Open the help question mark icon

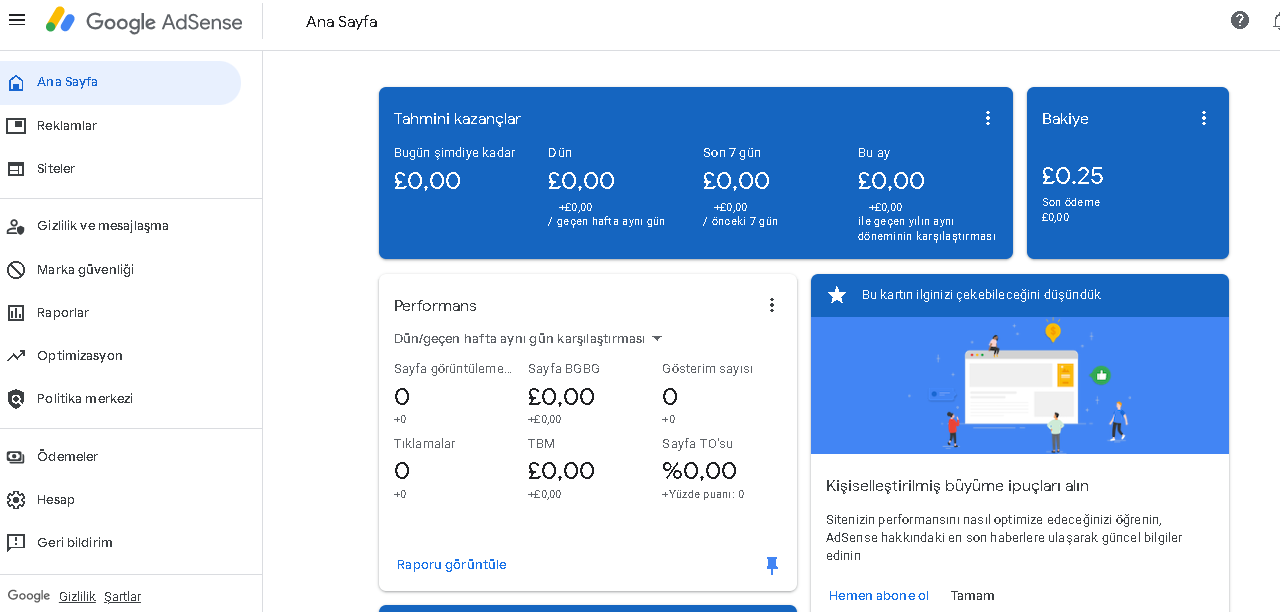pos(1240,20)
